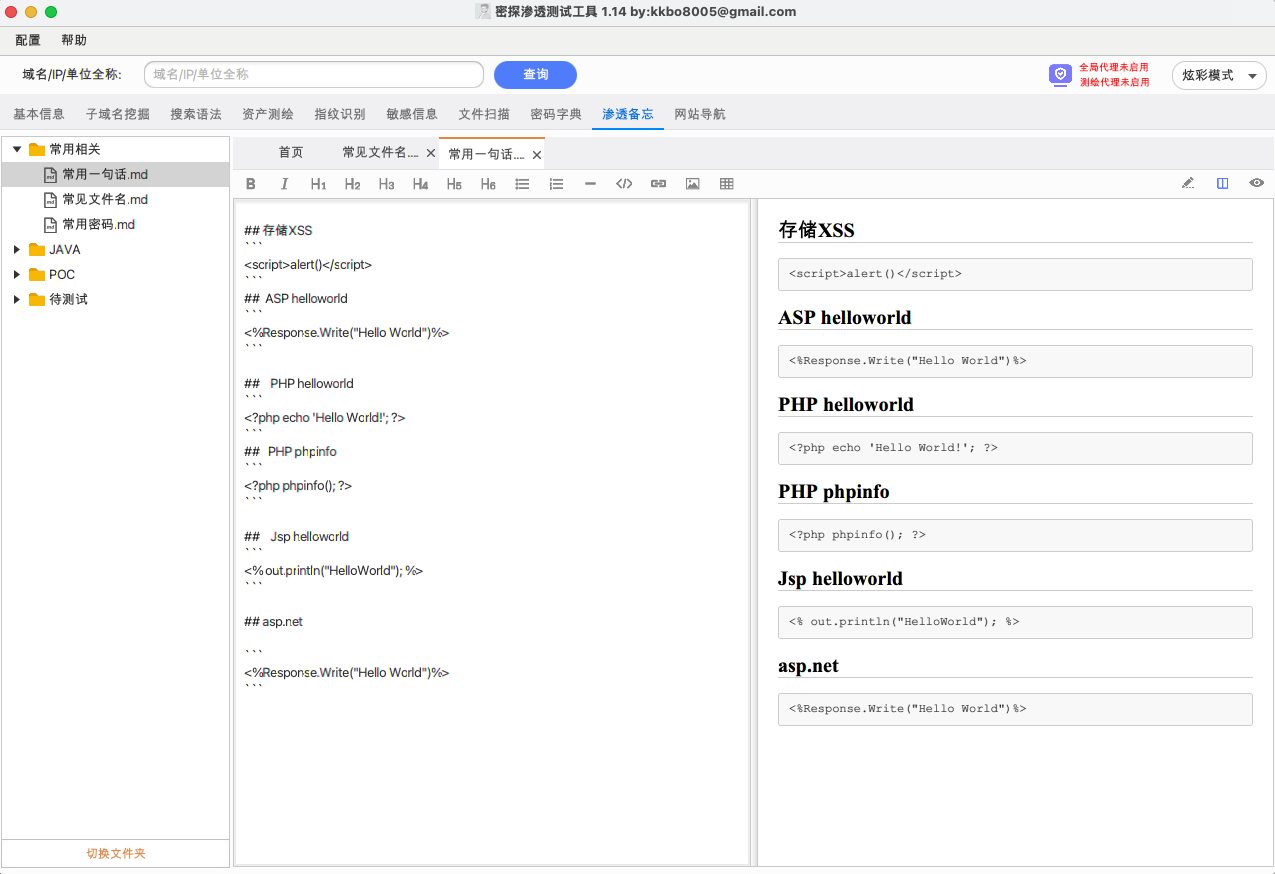Switch to 网站导航 tab
The width and height of the screenshot is (1275, 874).
coord(700,114)
